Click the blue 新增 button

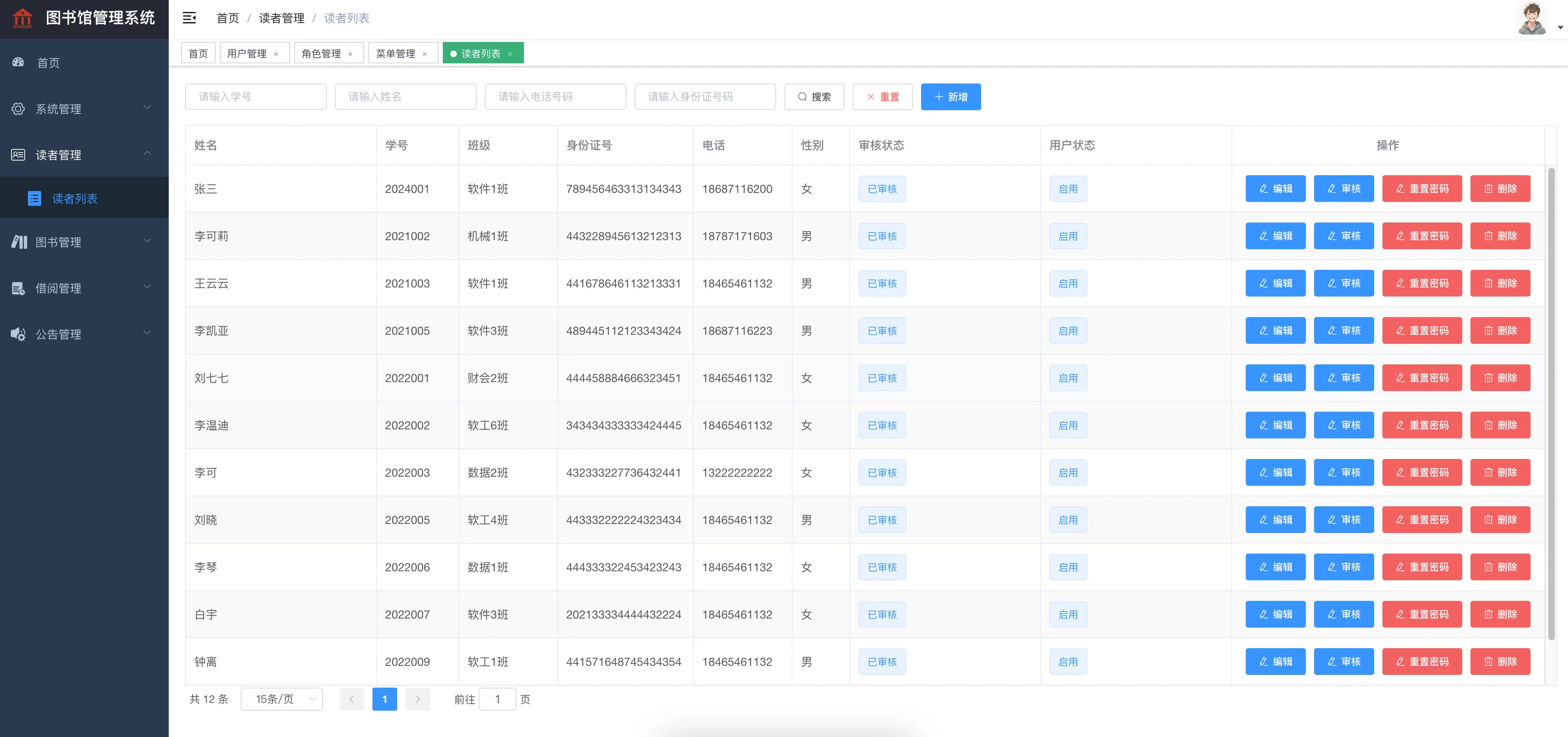click(950, 97)
